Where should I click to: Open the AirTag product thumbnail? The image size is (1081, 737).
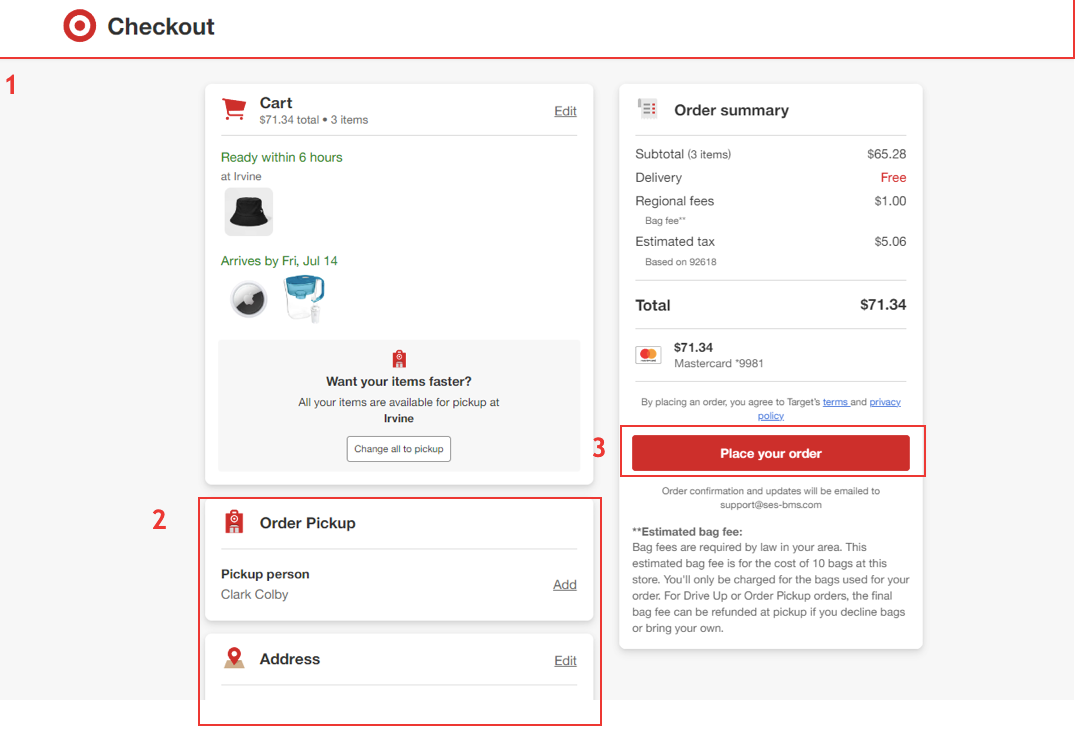pos(249,300)
